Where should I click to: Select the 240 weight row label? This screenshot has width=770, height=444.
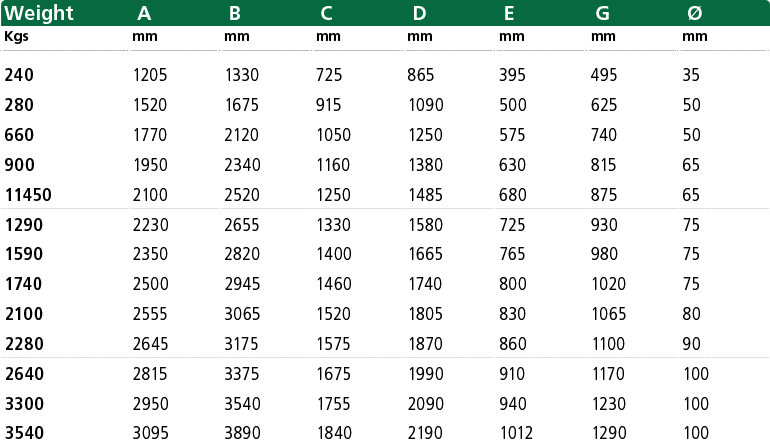19,75
